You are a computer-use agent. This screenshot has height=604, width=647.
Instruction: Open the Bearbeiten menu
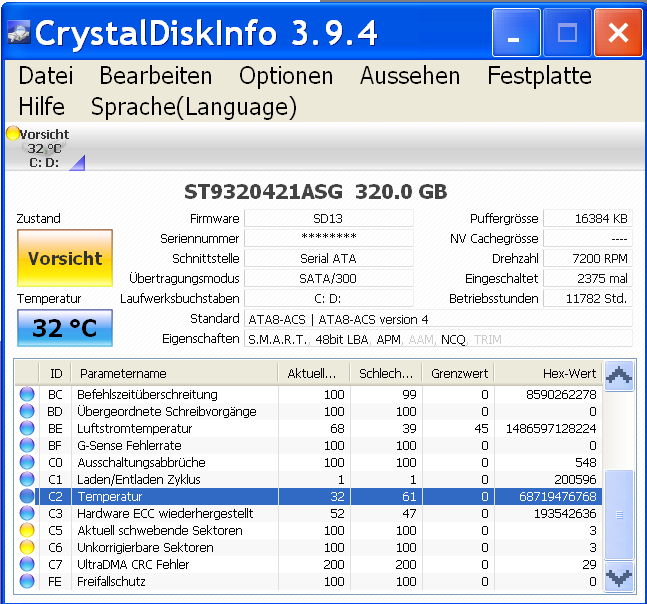pos(156,76)
